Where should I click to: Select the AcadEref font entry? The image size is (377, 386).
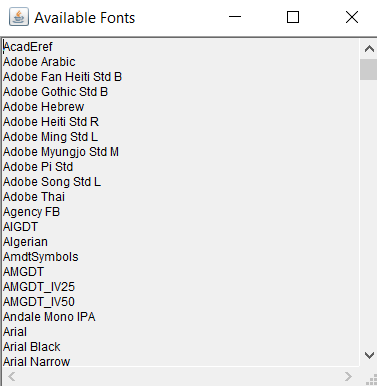(28, 47)
